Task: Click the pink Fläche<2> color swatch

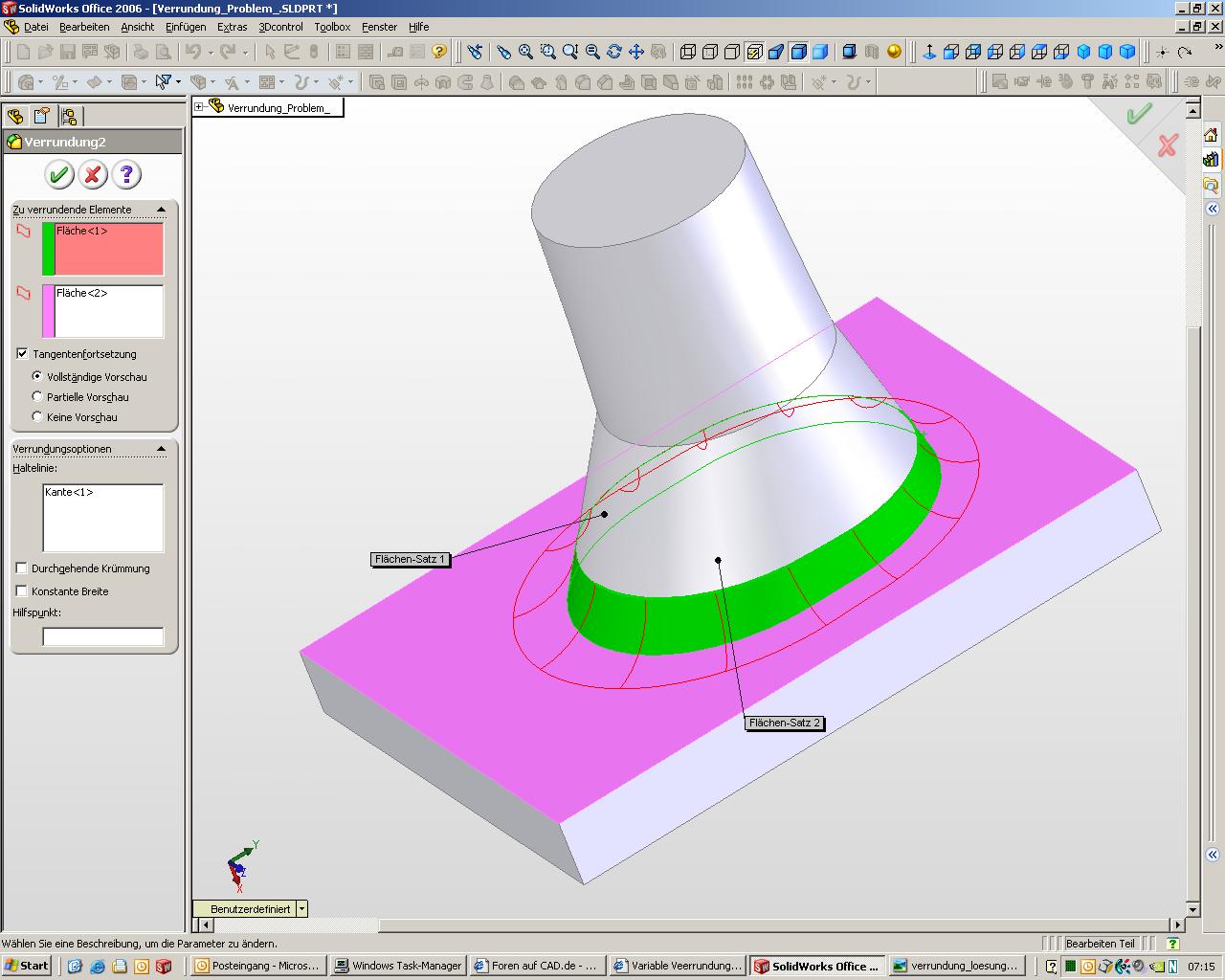Action: click(48, 311)
